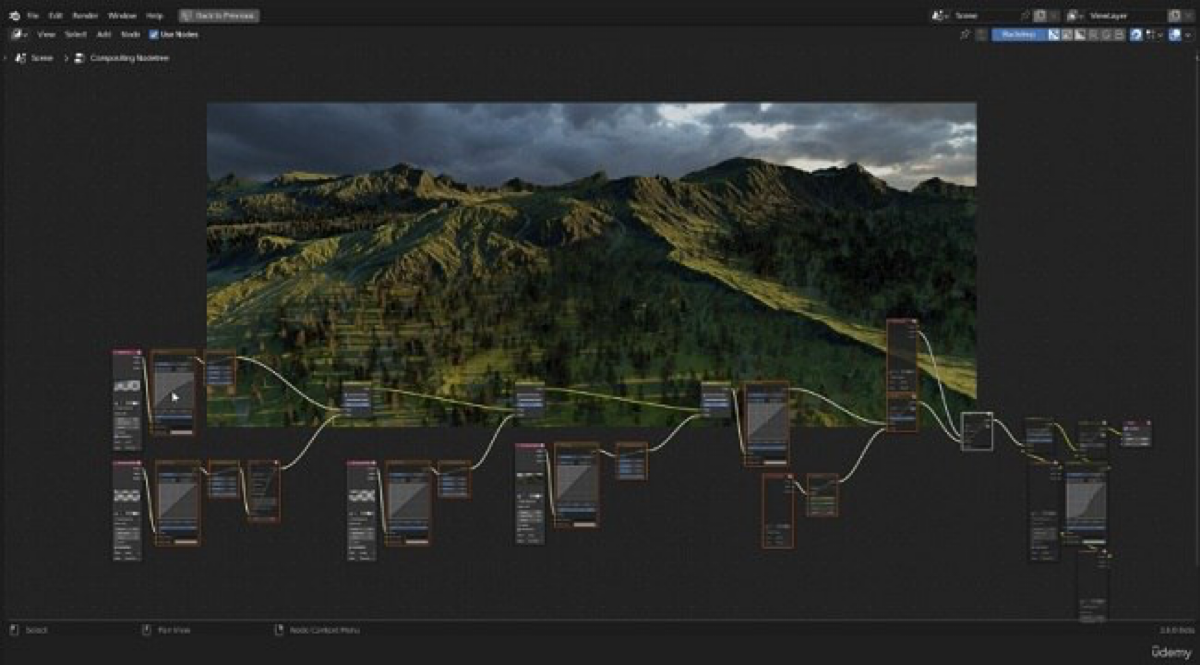Open the Add menu in node editor
The width and height of the screenshot is (1200, 665).
click(103, 34)
